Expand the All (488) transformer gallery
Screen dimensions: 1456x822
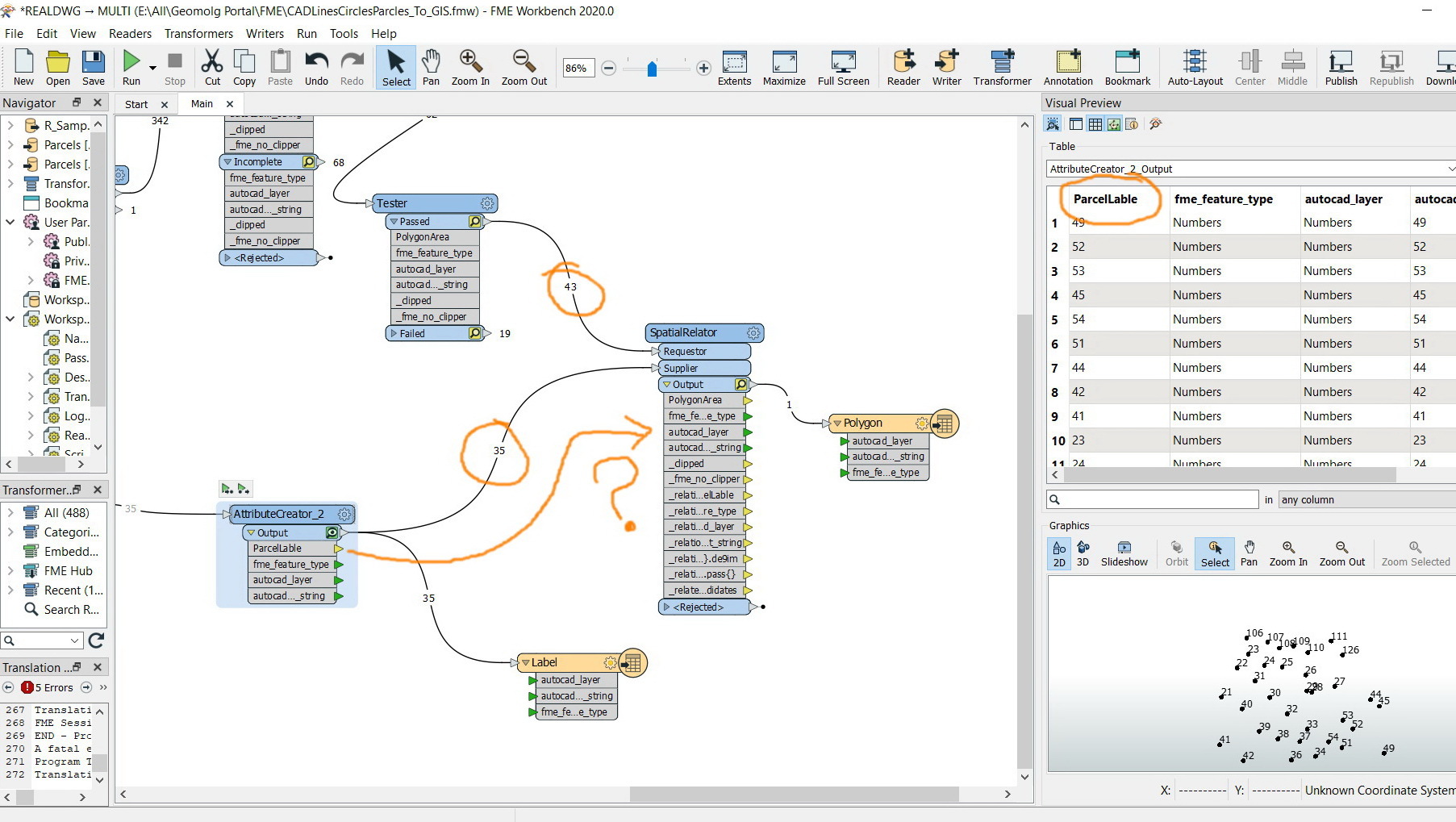[10, 512]
